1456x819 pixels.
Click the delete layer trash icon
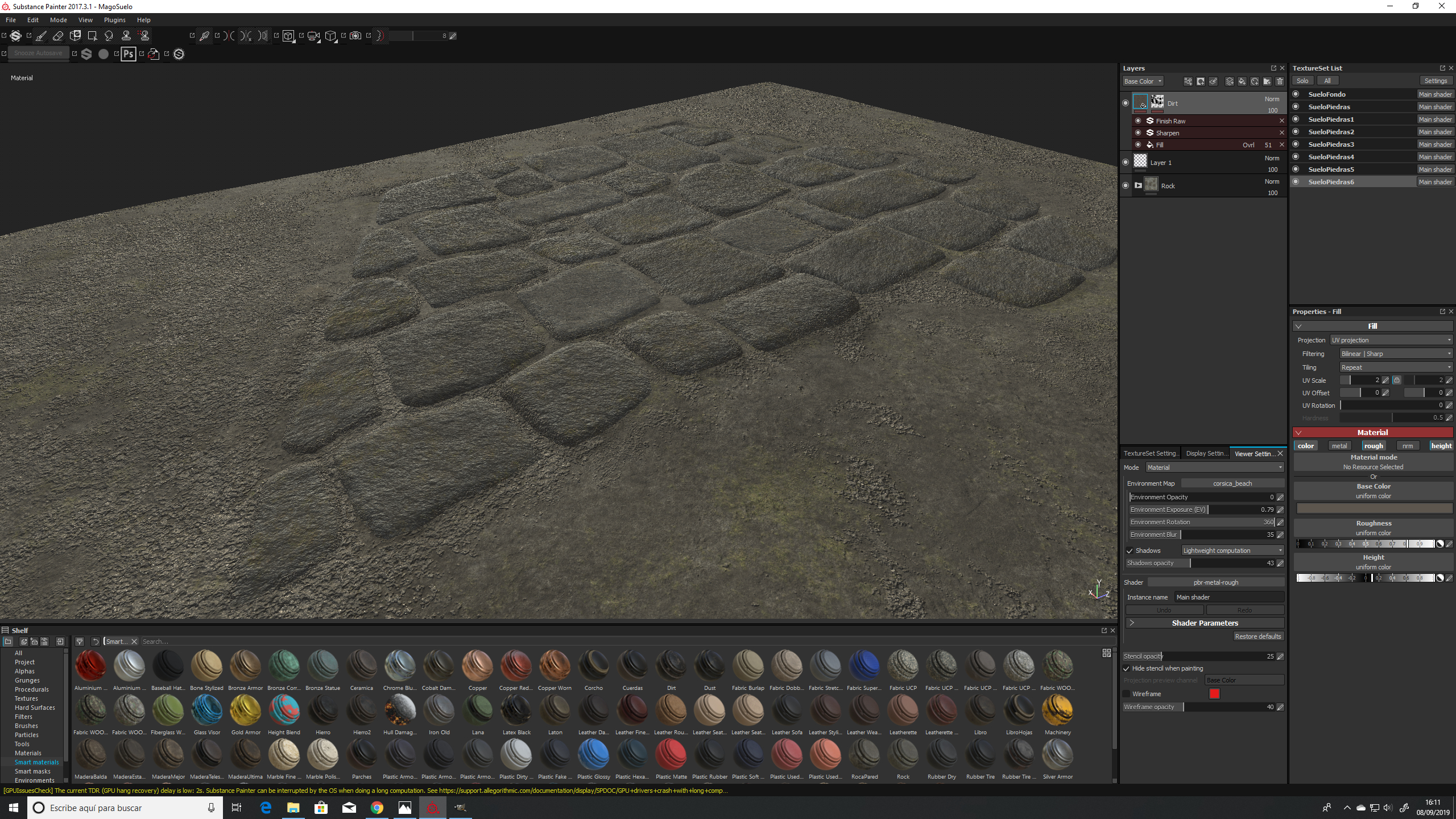click(1280, 81)
